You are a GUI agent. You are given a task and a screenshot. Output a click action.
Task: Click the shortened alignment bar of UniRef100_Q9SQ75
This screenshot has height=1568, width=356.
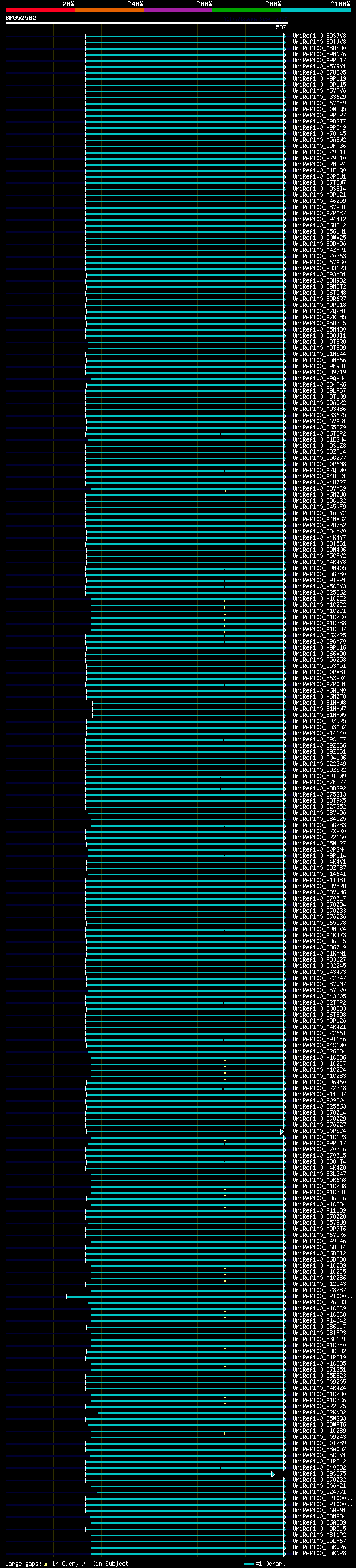point(180,1474)
